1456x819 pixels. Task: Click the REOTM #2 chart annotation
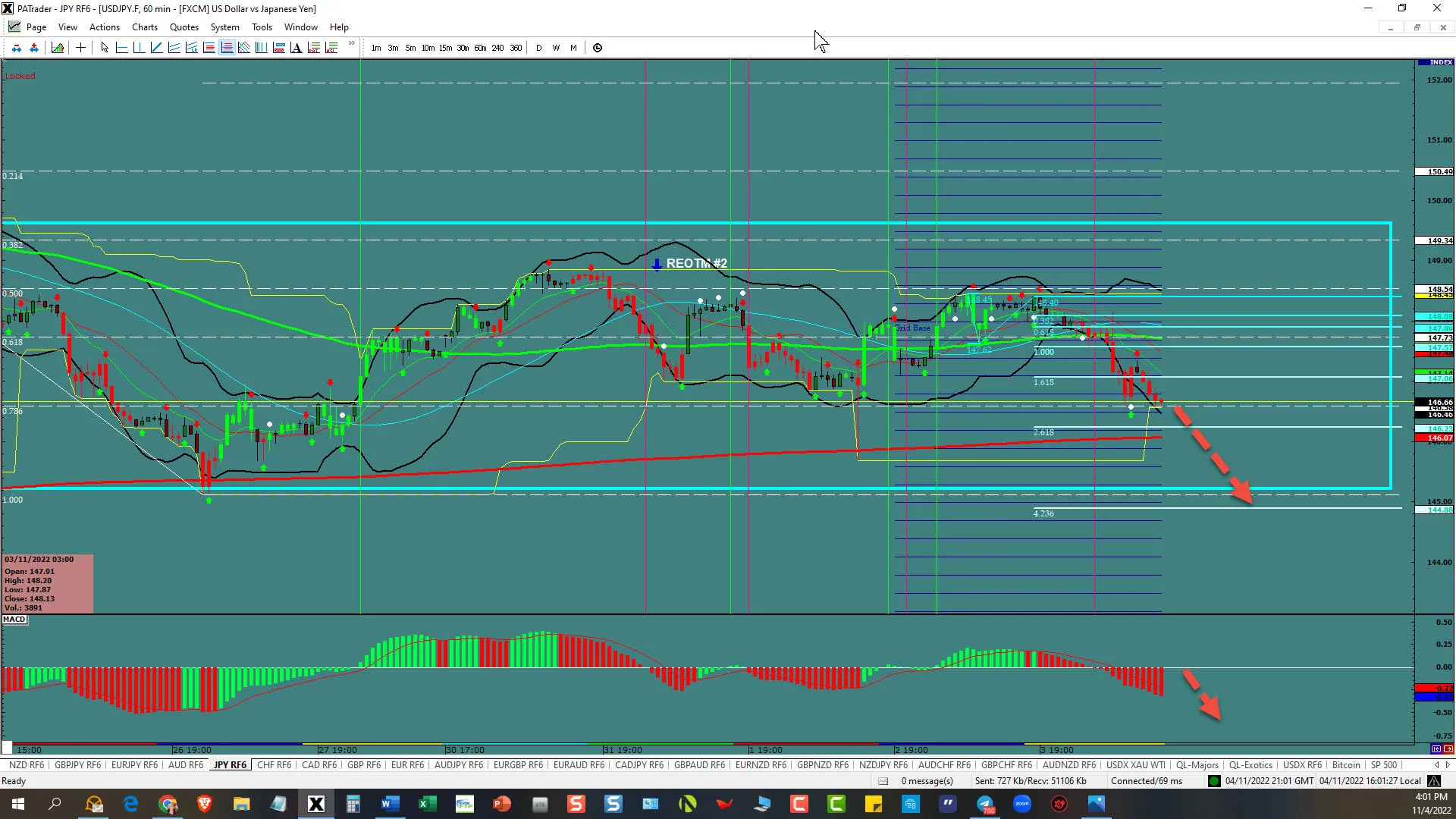tap(696, 263)
